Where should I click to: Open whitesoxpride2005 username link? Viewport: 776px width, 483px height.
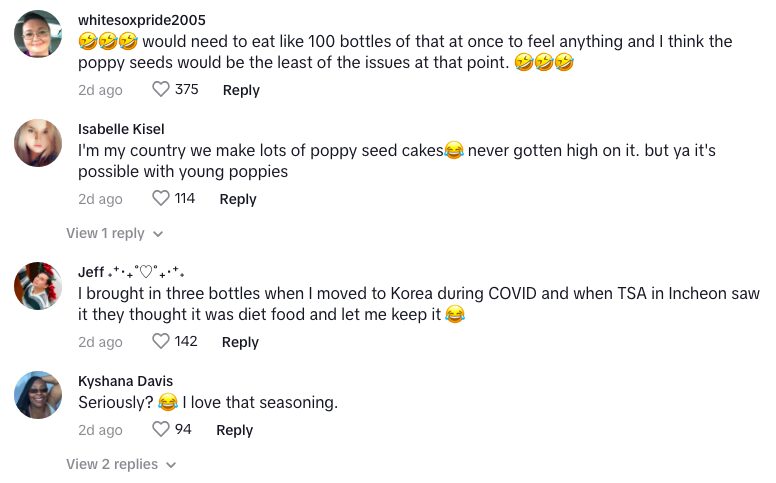[142, 20]
